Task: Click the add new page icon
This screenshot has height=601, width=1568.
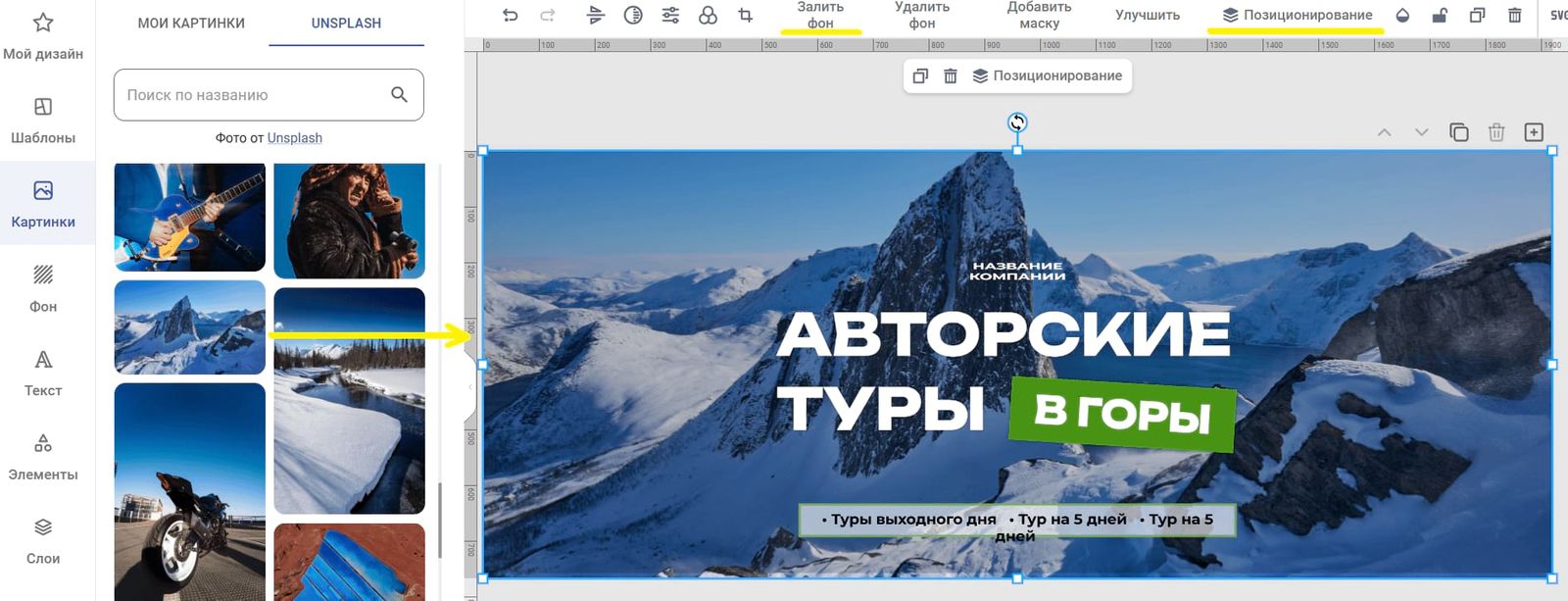Action: pos(1534,132)
